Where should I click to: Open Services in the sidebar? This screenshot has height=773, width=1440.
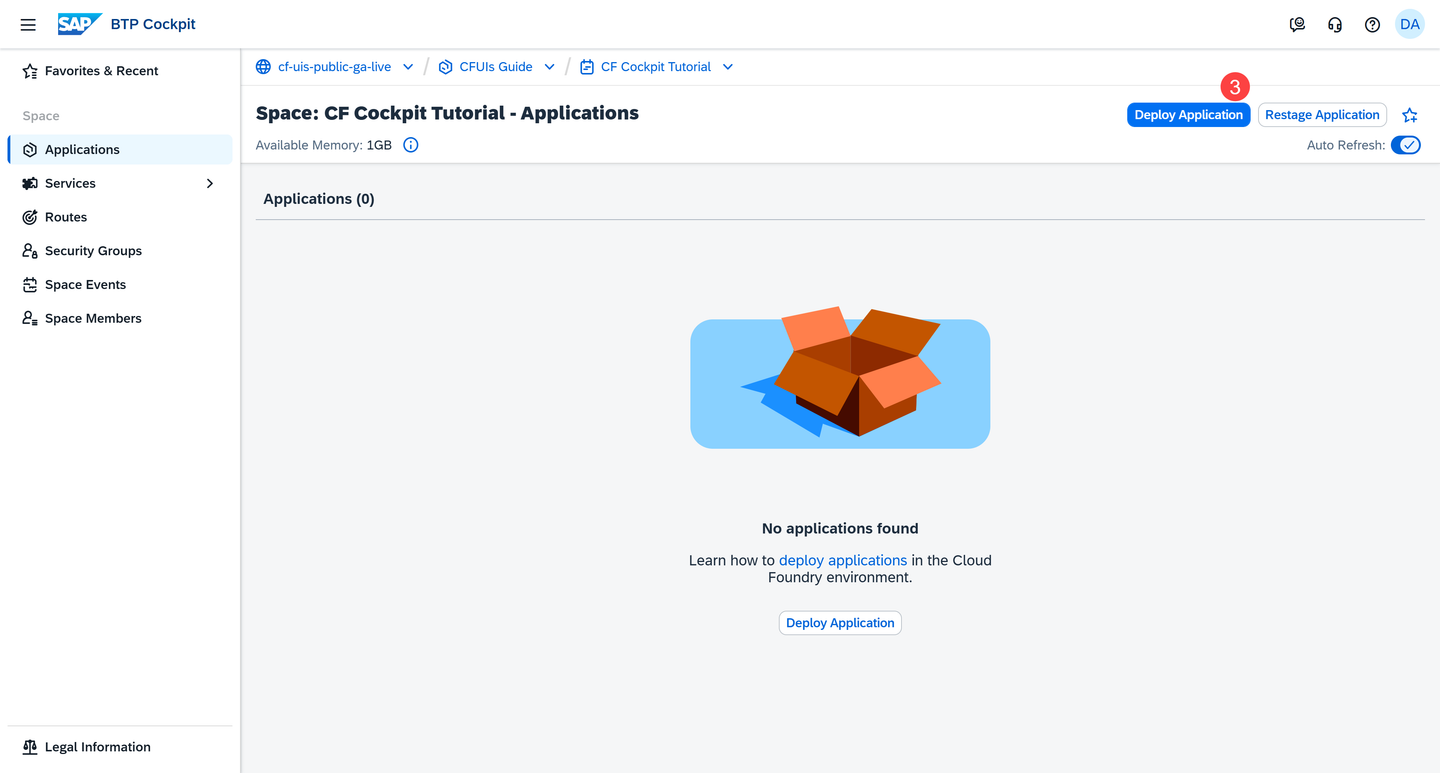[x=120, y=184]
